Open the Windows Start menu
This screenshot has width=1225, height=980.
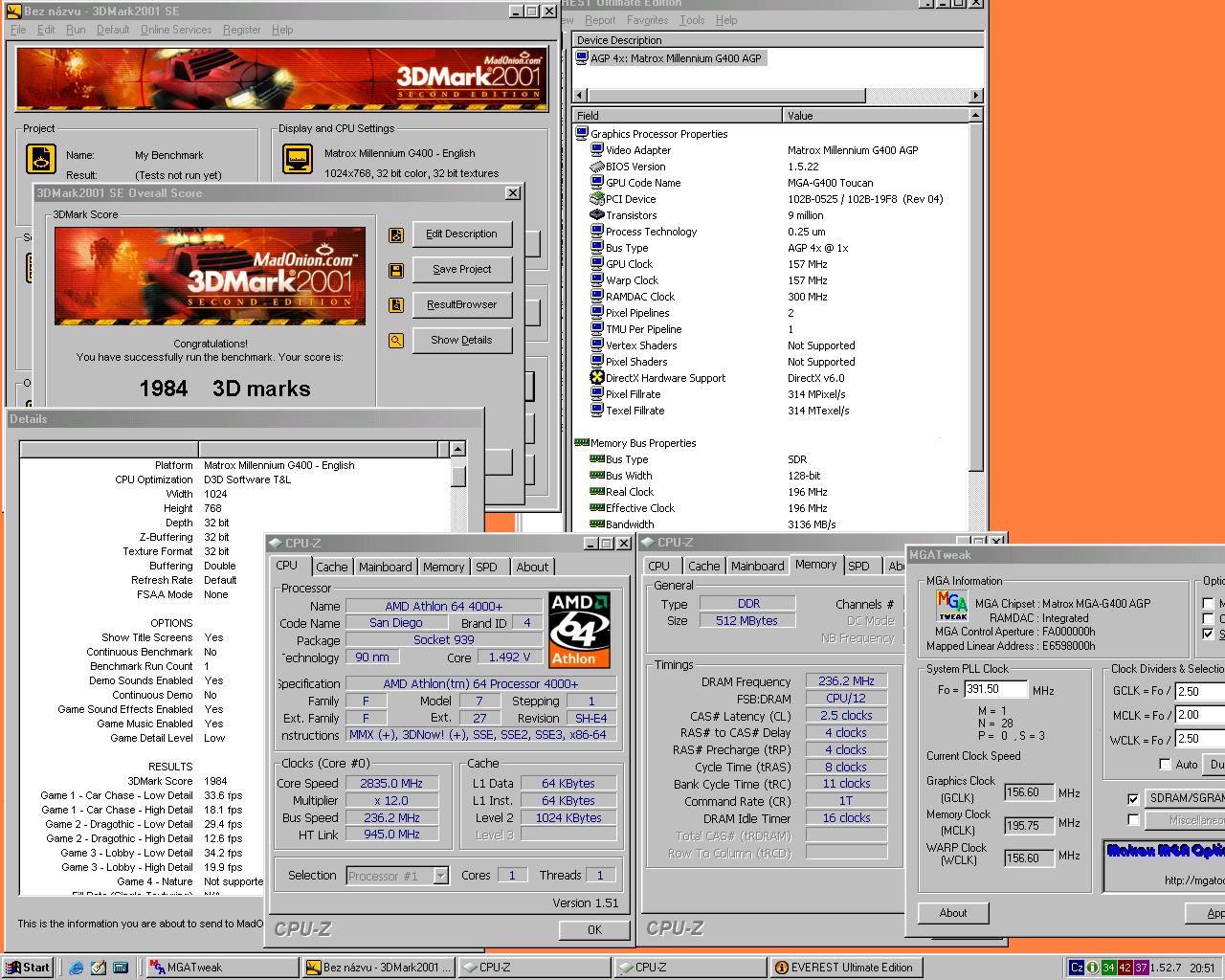pos(28,968)
